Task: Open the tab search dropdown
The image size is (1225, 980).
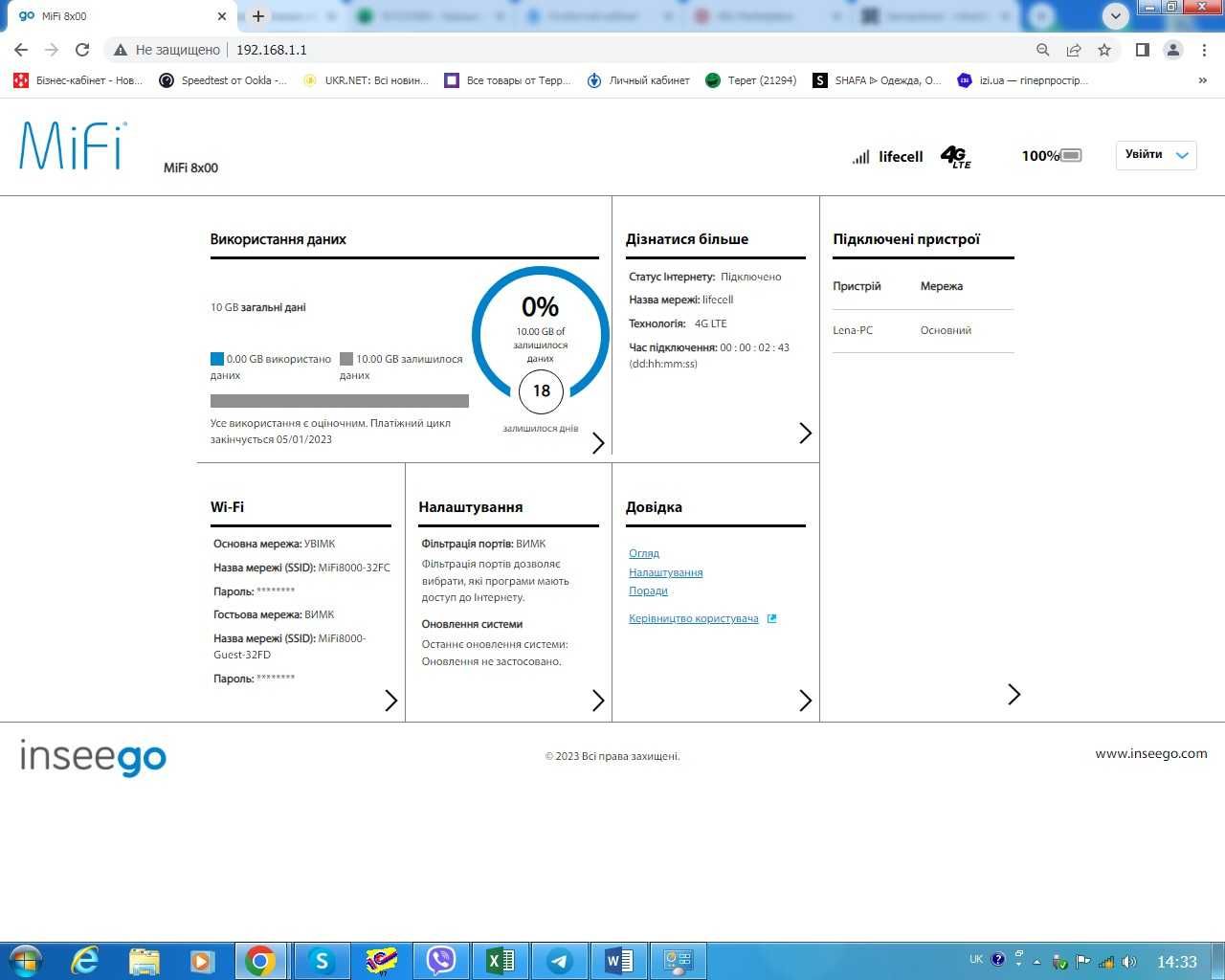Action: pyautogui.click(x=1115, y=15)
